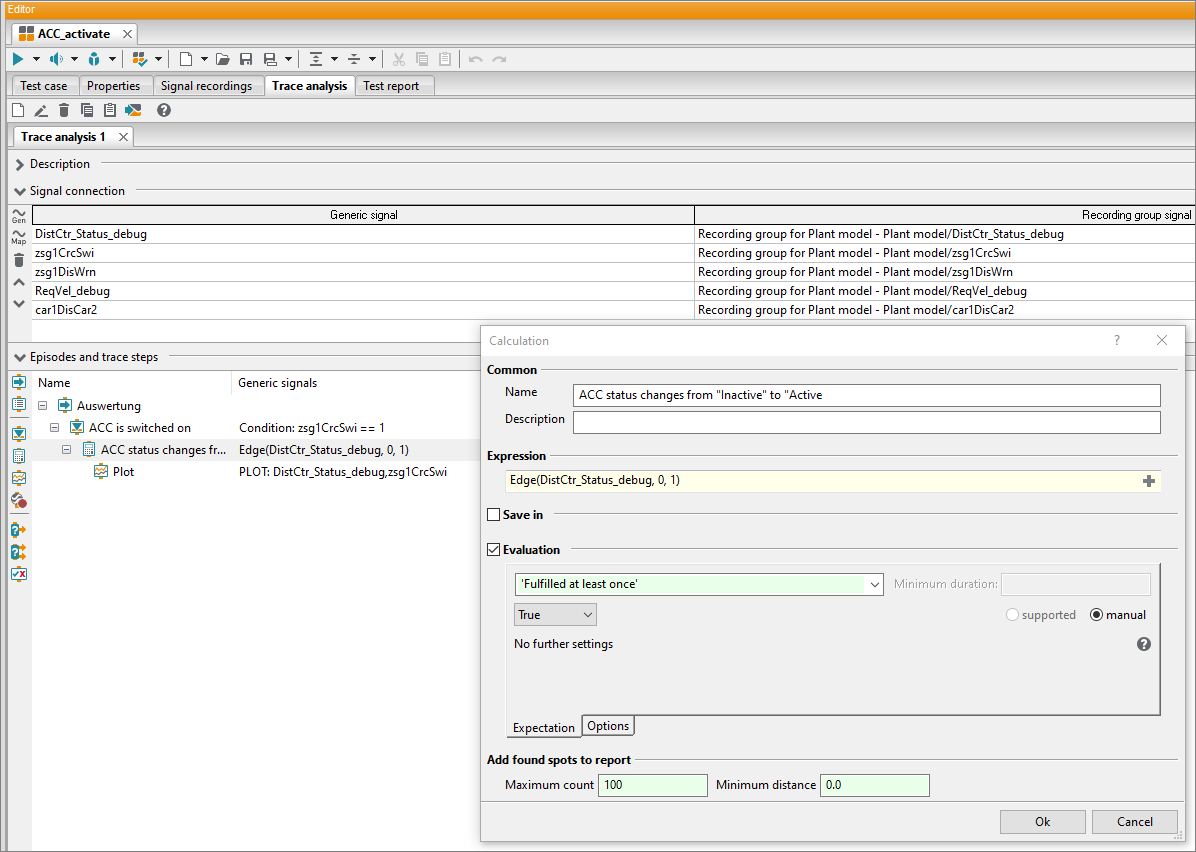Click the Cancel button
The width and height of the screenshot is (1196, 852).
click(x=1135, y=821)
